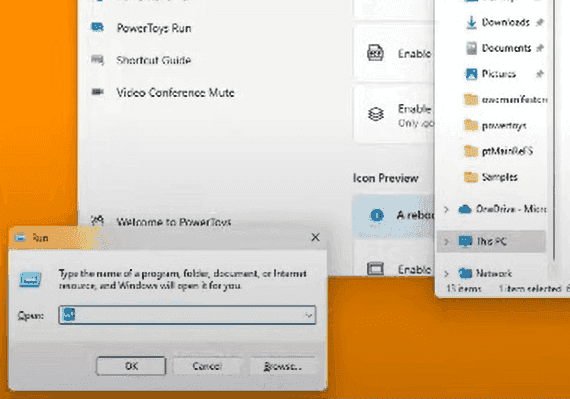Click the Downloads folder icon
This screenshot has width=570, height=399.
pos(471,23)
